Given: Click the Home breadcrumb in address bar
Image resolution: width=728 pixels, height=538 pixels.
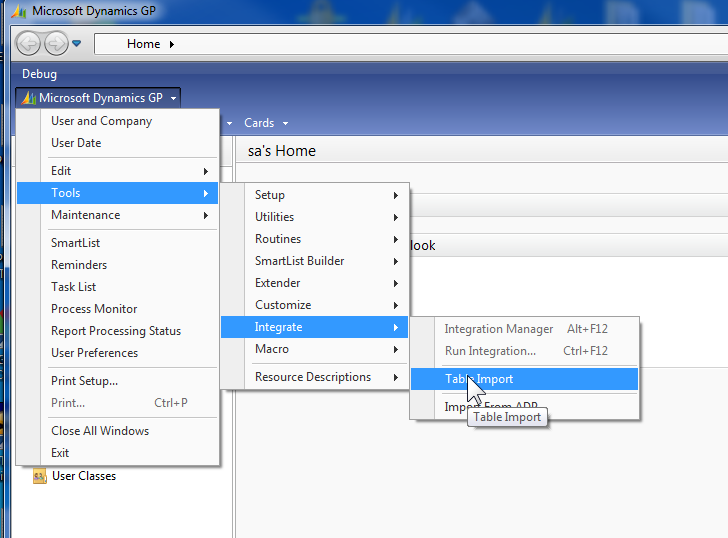Looking at the screenshot, I should click(x=143, y=44).
